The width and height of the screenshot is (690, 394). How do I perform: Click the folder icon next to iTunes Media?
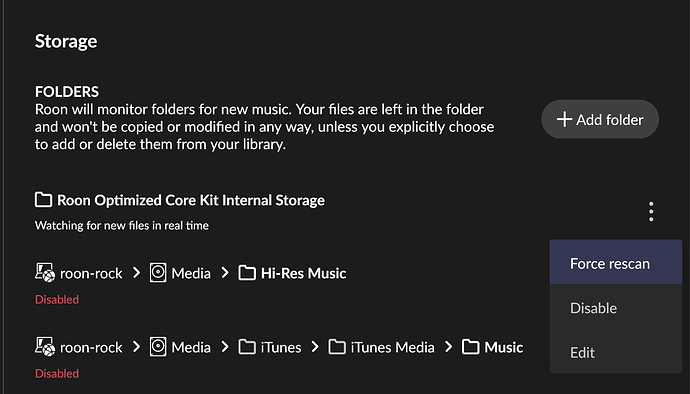pyautogui.click(x=337, y=347)
